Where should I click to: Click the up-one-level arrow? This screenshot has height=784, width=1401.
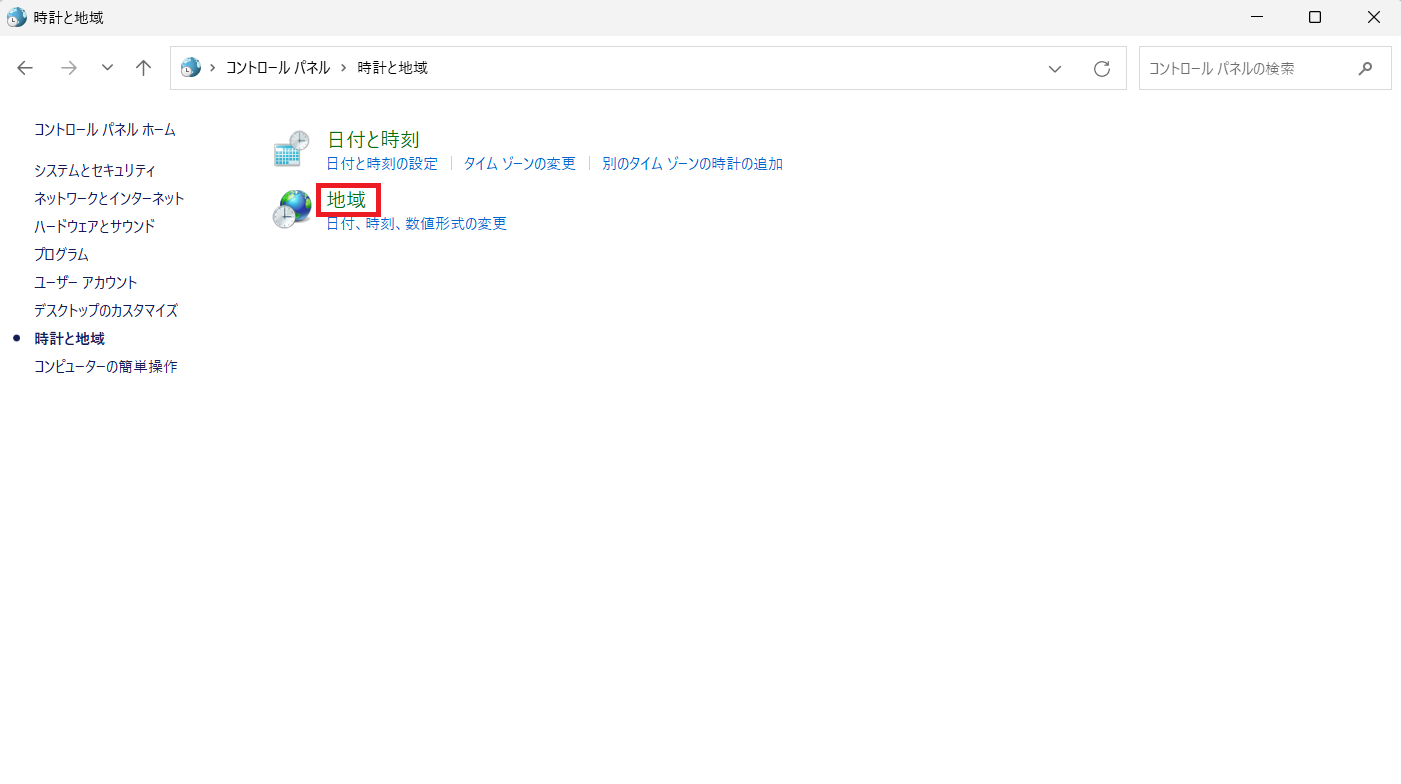[x=143, y=68]
